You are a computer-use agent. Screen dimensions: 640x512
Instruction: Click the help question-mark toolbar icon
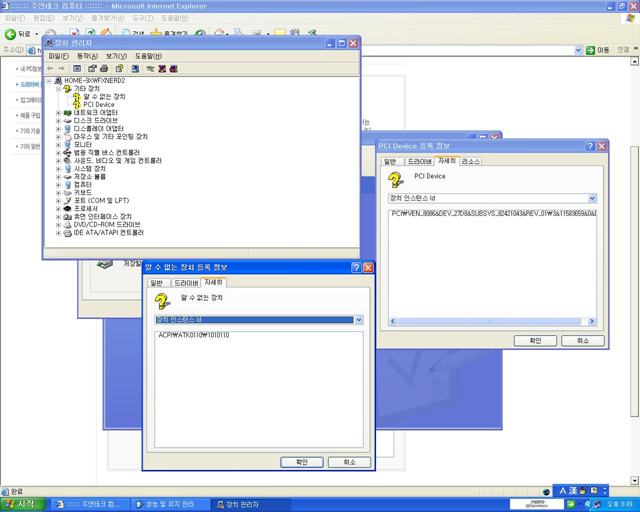[x=119, y=69]
